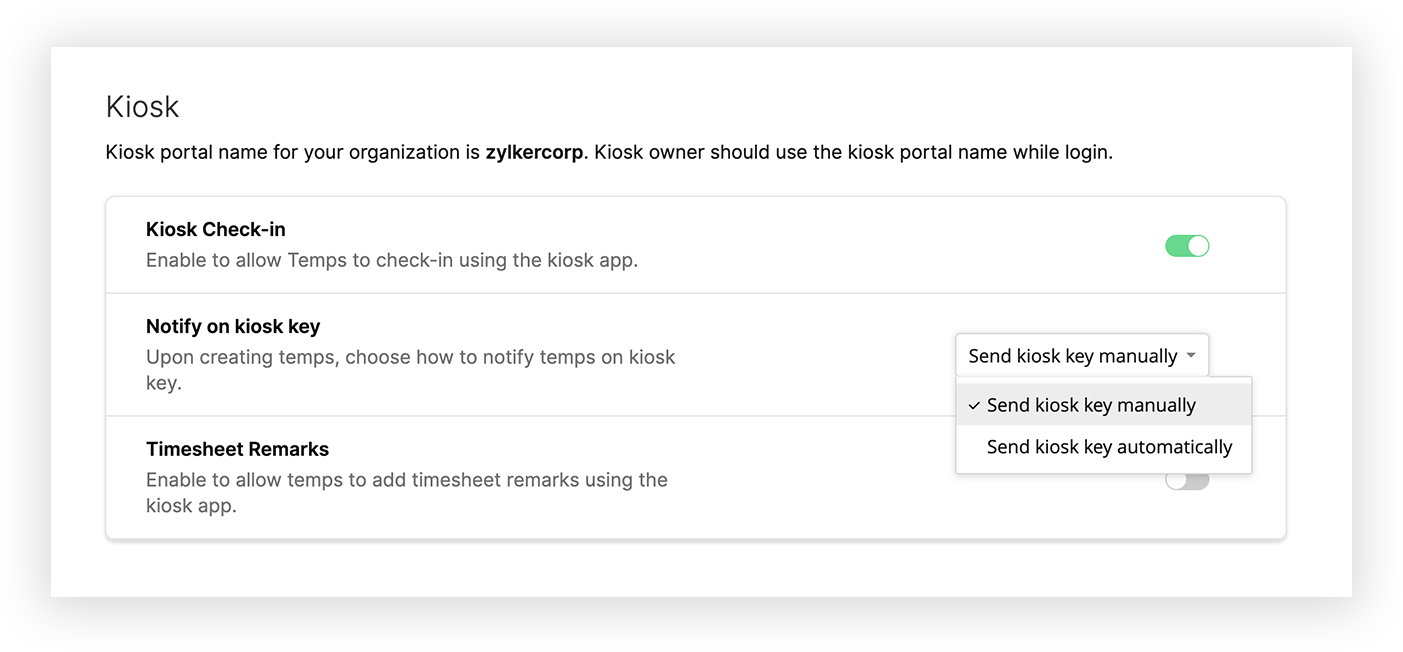Click the dropdown caret arrow beside key selector
Screen dimensions: 1403x652
[x=1191, y=356]
